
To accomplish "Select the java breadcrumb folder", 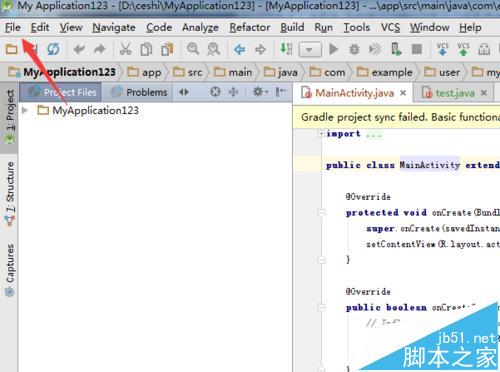I will tap(280, 72).
